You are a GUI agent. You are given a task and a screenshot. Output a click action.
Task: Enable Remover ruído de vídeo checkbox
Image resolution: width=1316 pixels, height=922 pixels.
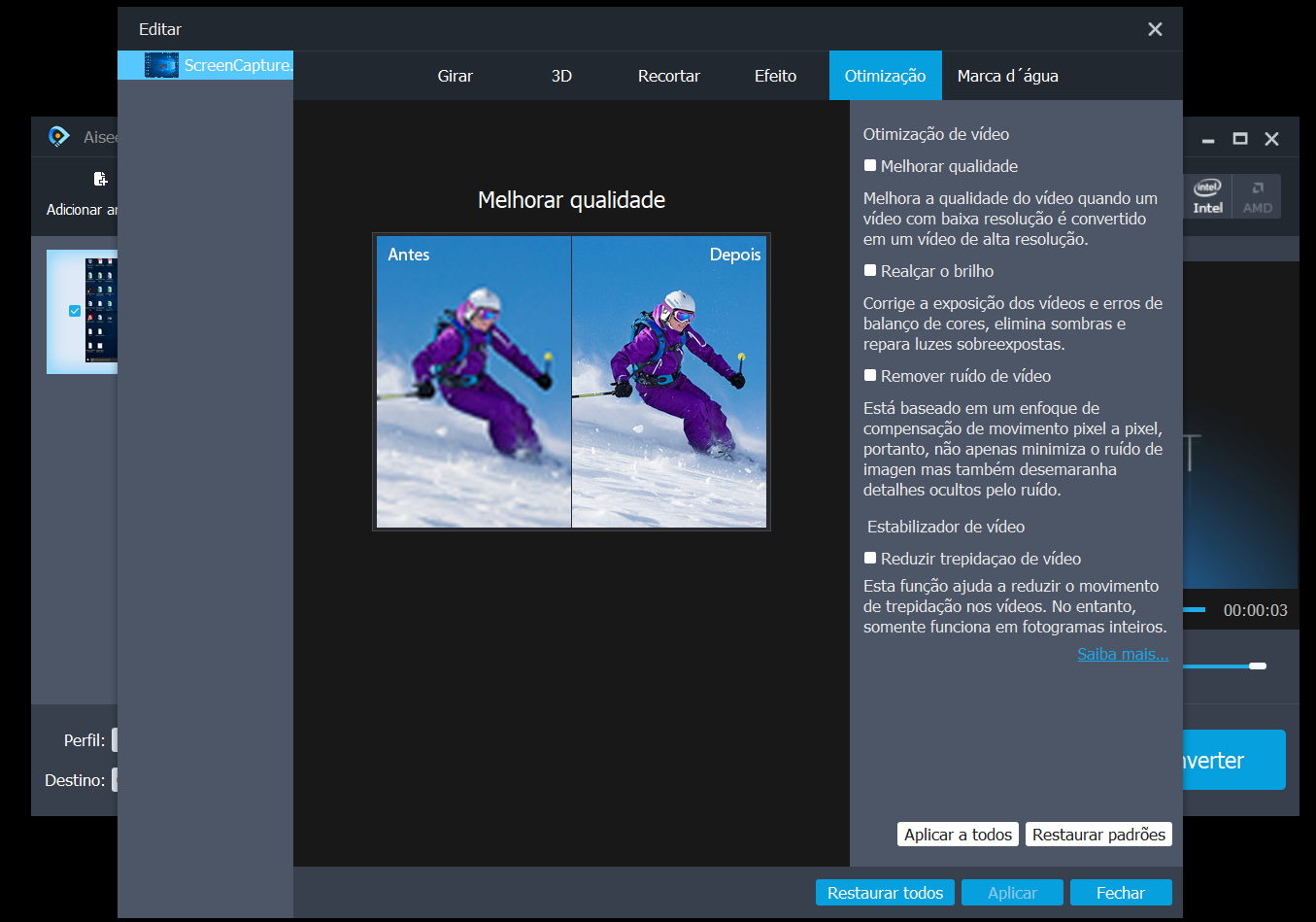pos(870,376)
